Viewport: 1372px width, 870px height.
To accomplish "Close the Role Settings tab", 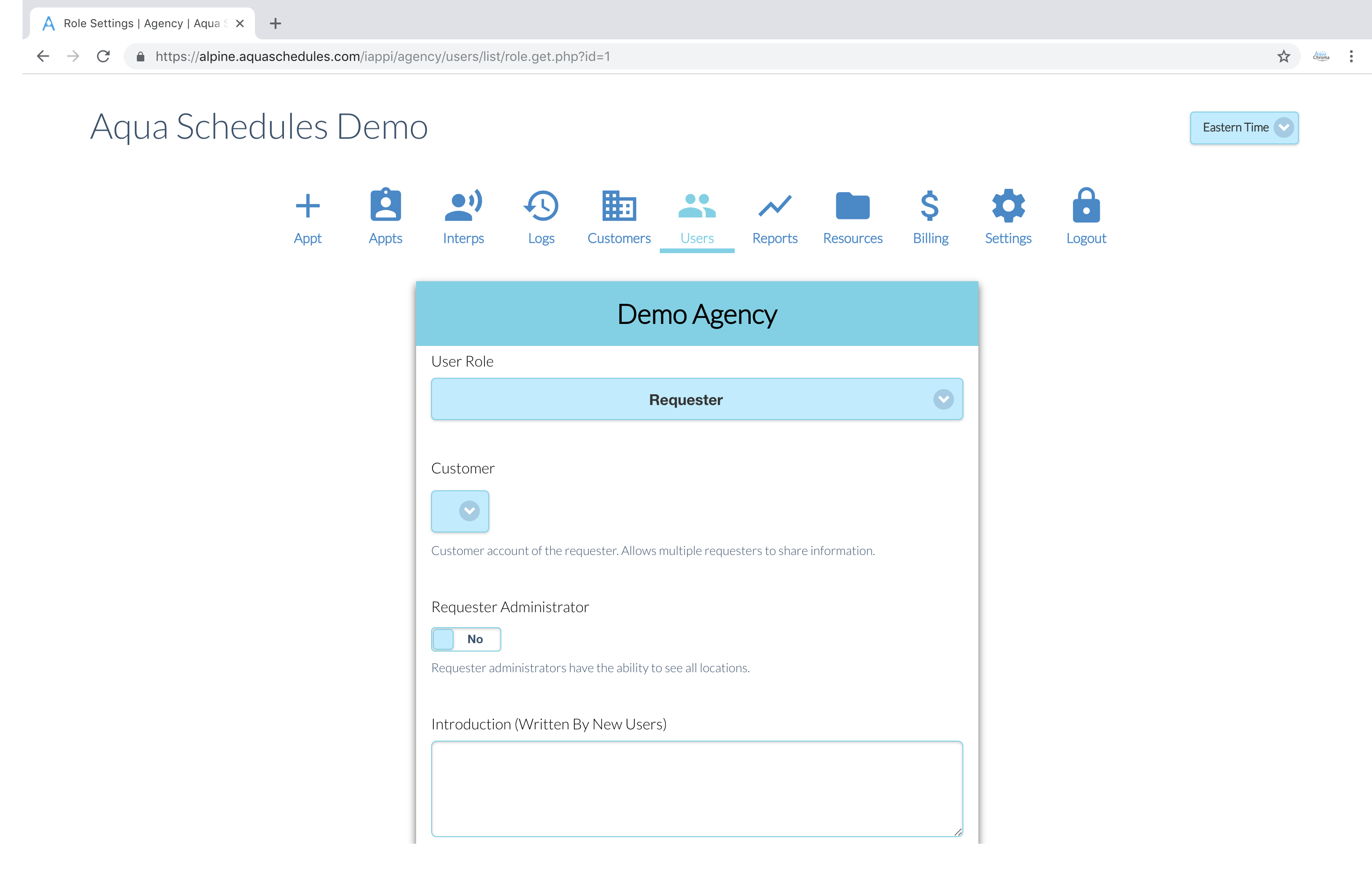I will pos(240,23).
